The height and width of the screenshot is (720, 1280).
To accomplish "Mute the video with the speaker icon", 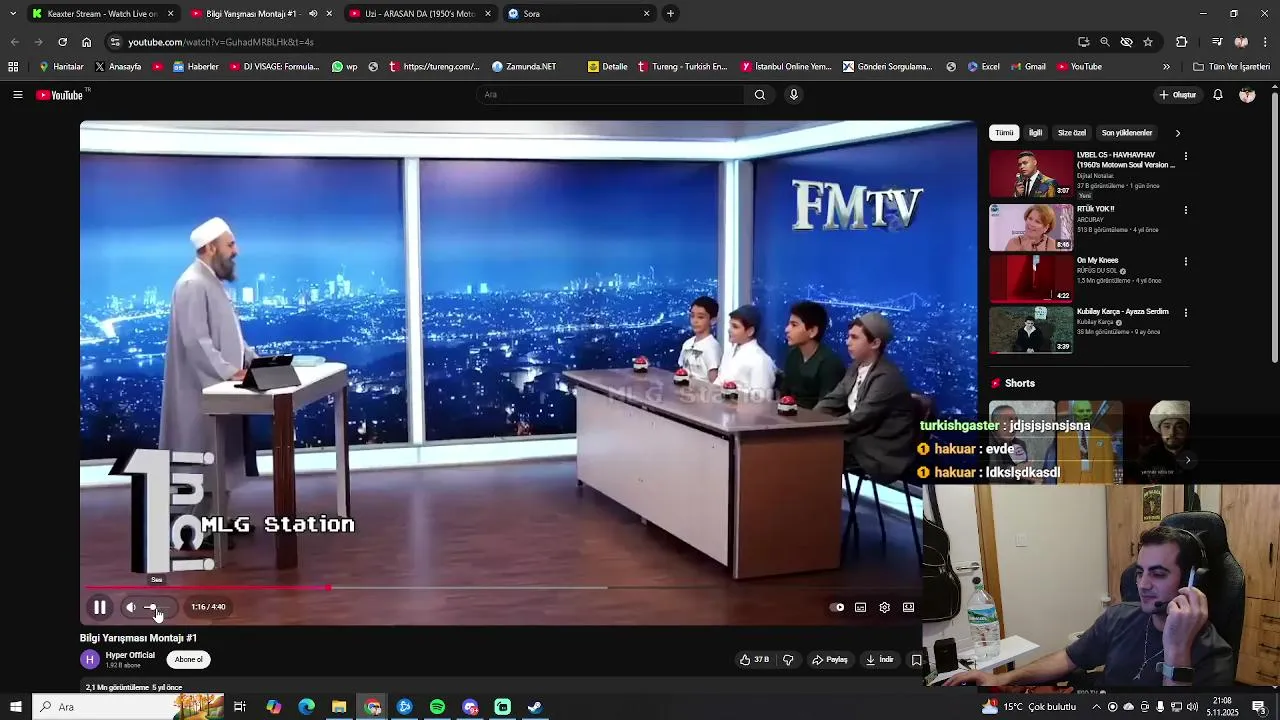I will point(130,607).
